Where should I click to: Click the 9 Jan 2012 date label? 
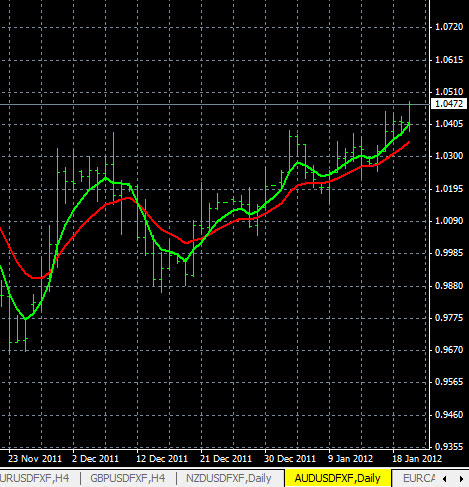tap(350, 459)
